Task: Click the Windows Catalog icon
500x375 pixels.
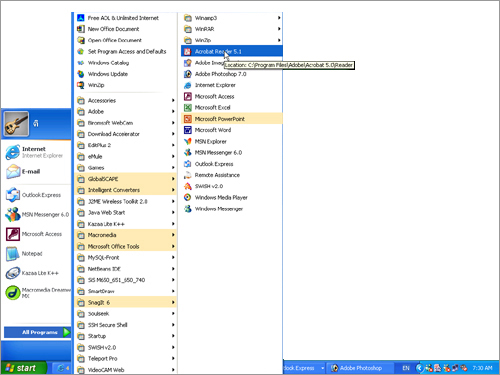Action: (x=81, y=63)
